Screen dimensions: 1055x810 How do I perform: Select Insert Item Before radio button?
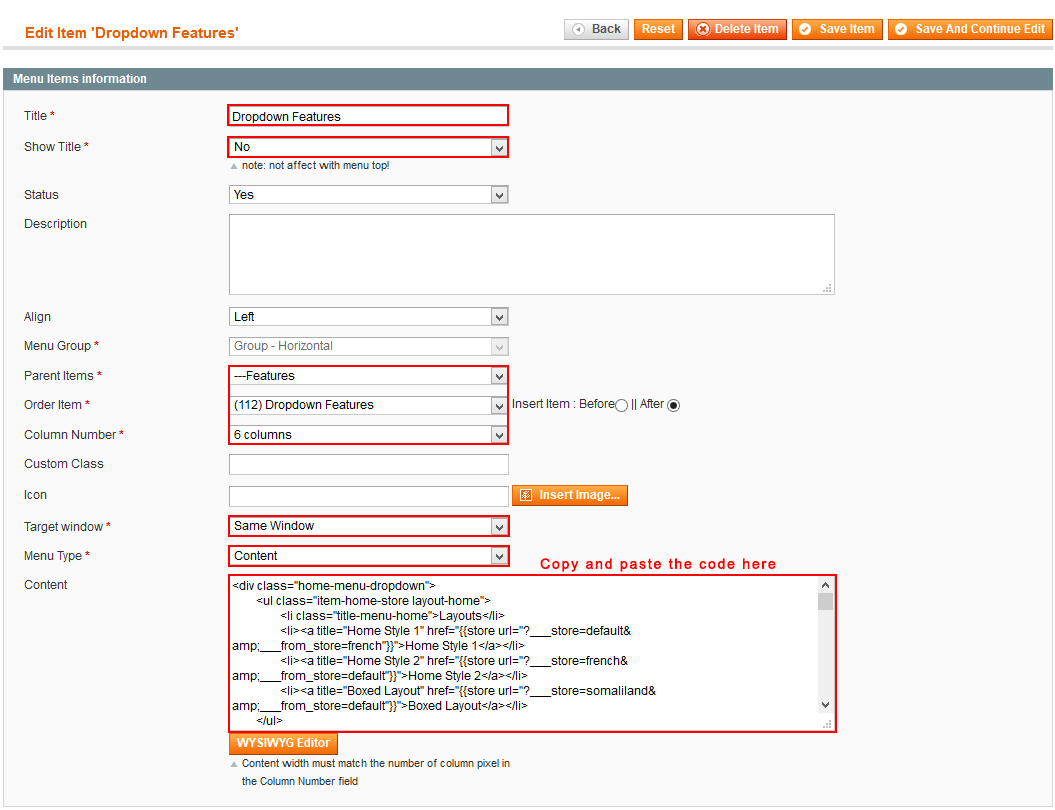pyautogui.click(x=622, y=405)
